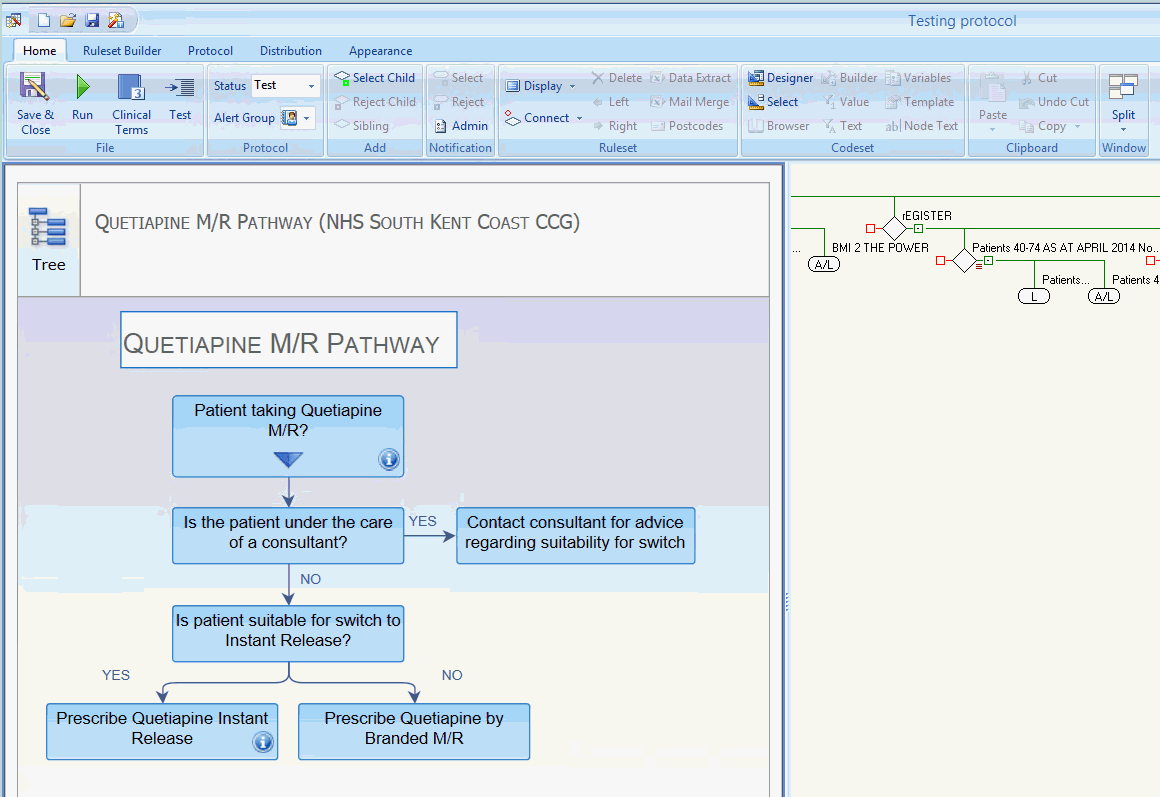Run the protocol with green arrow
Viewport: 1160px width, 797px height.
(x=82, y=88)
